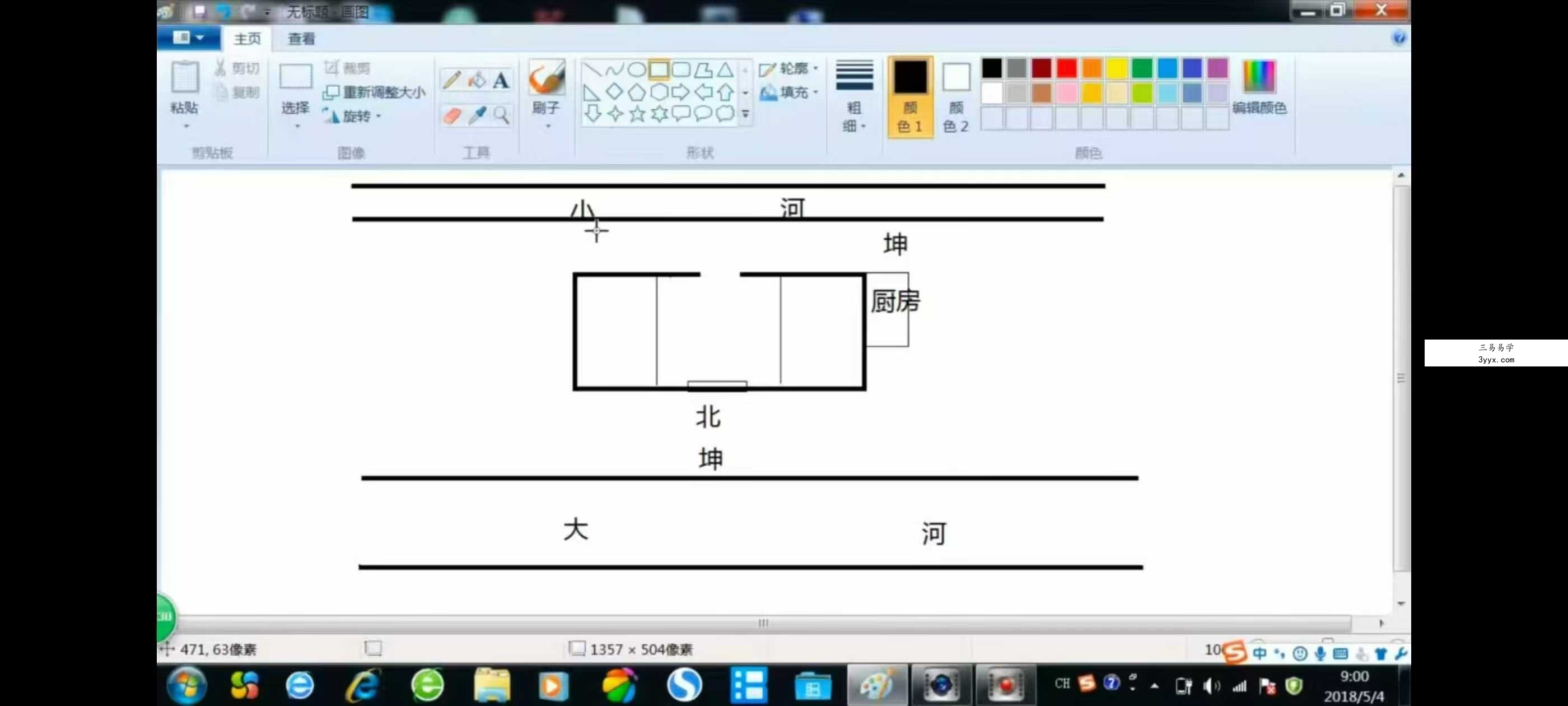The width and height of the screenshot is (1568, 706).
Task: Choose the Cloud callout shape
Action: [725, 114]
